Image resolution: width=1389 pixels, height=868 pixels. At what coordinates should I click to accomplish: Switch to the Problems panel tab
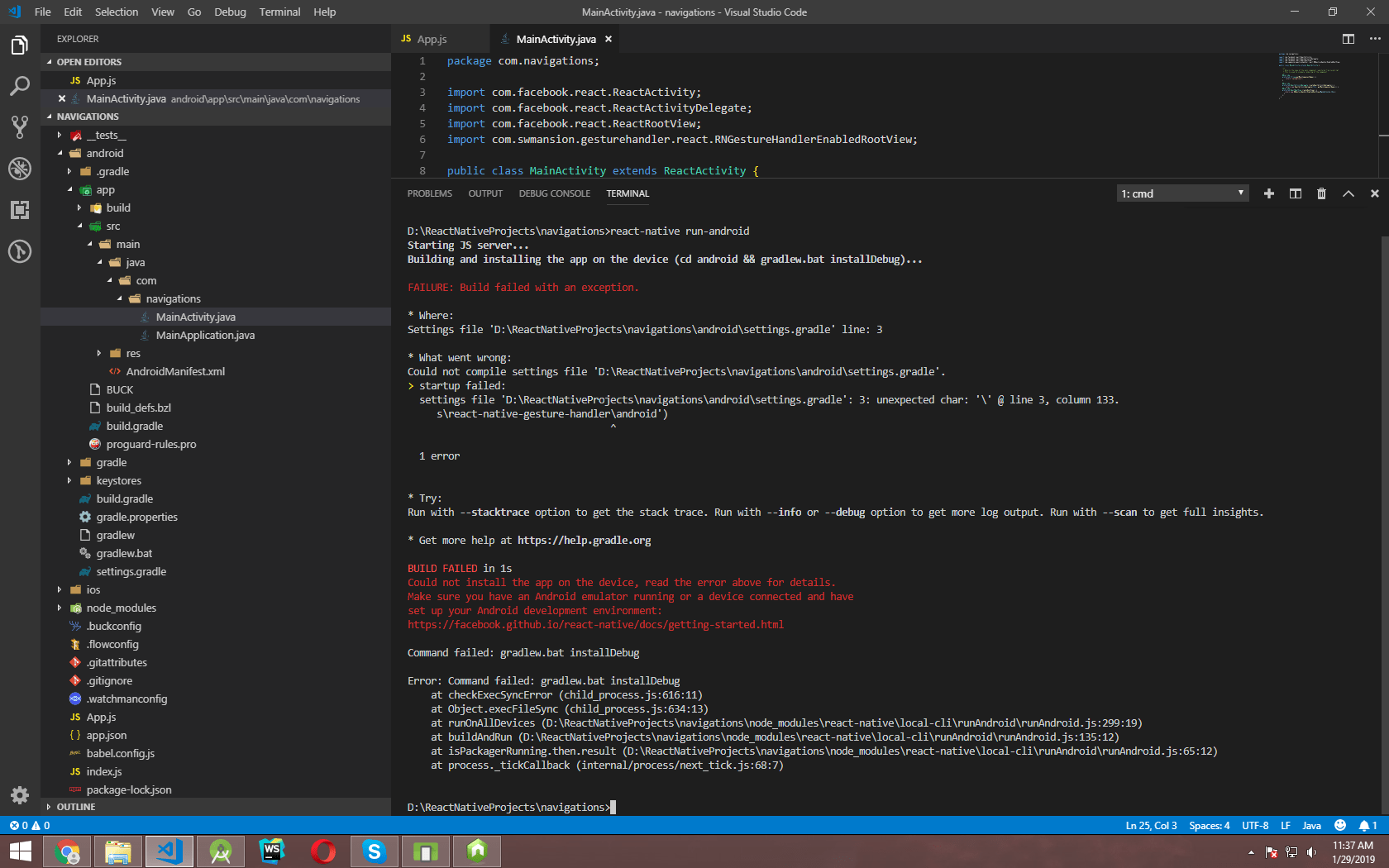point(429,193)
